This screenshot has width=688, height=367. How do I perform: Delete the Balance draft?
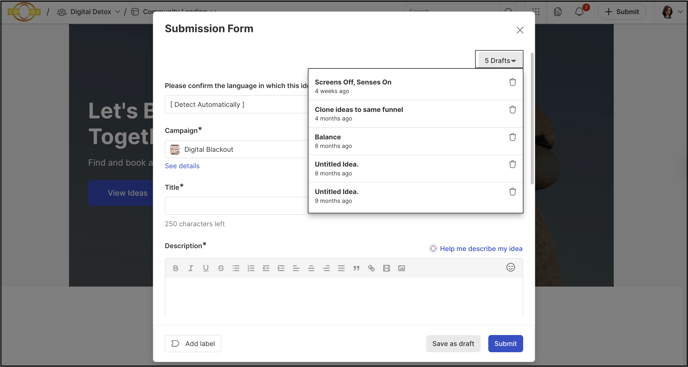[x=512, y=137]
